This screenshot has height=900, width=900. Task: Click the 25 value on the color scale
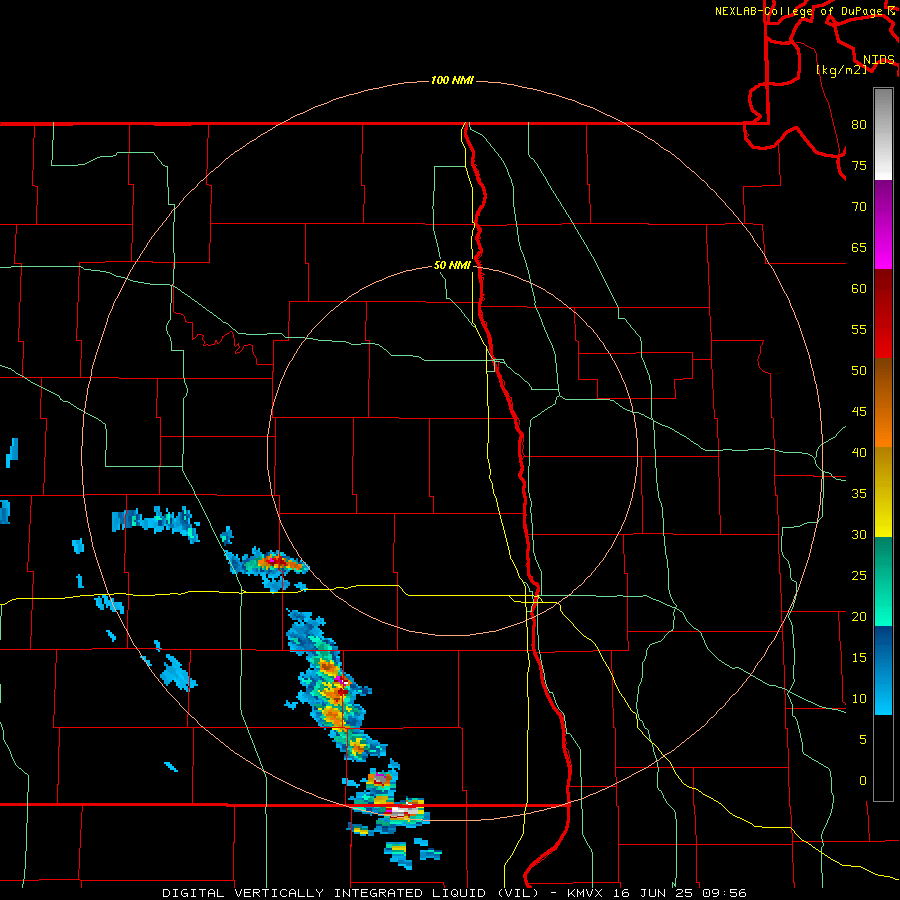(x=859, y=576)
